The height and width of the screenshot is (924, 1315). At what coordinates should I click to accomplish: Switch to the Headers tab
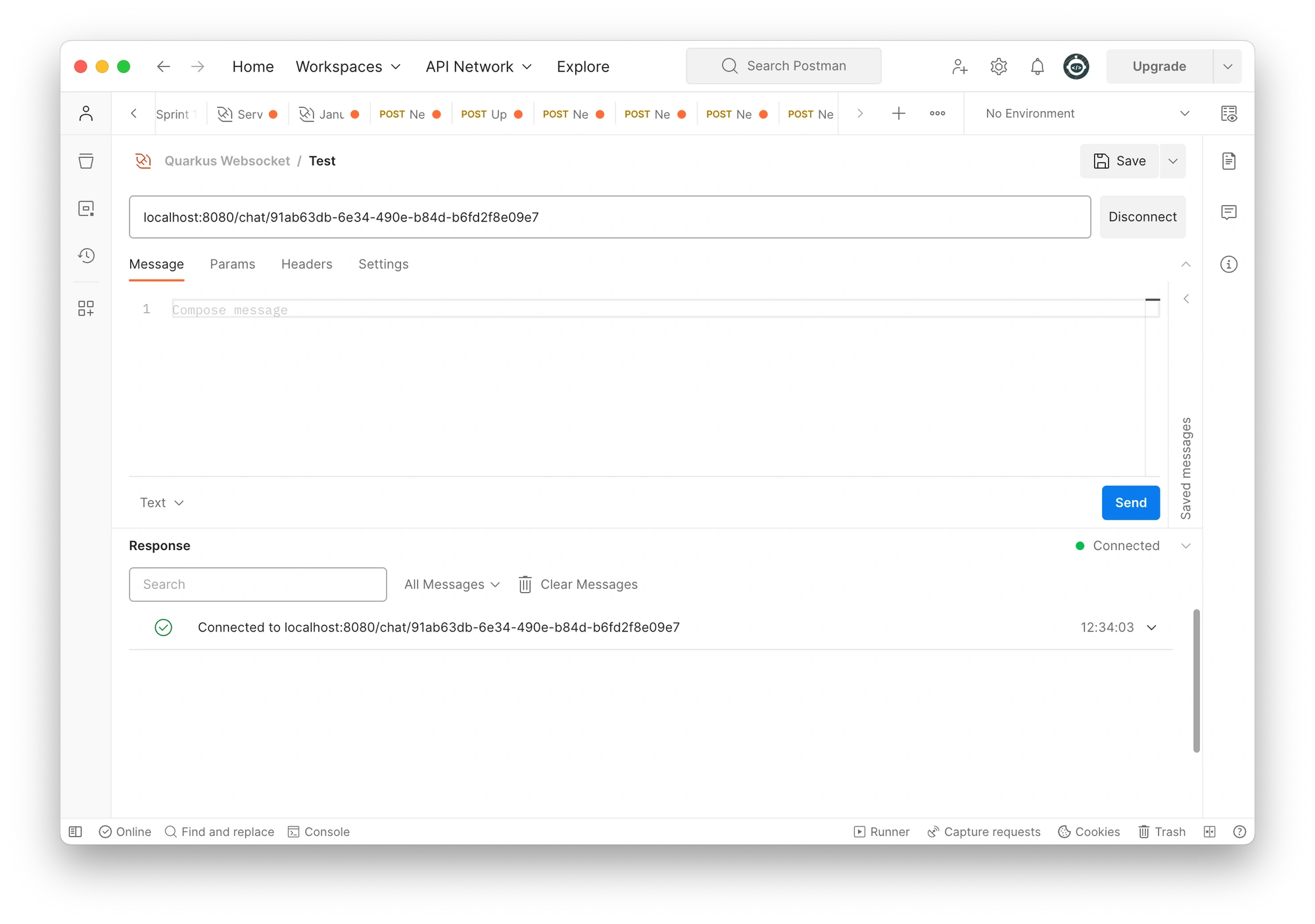point(307,264)
